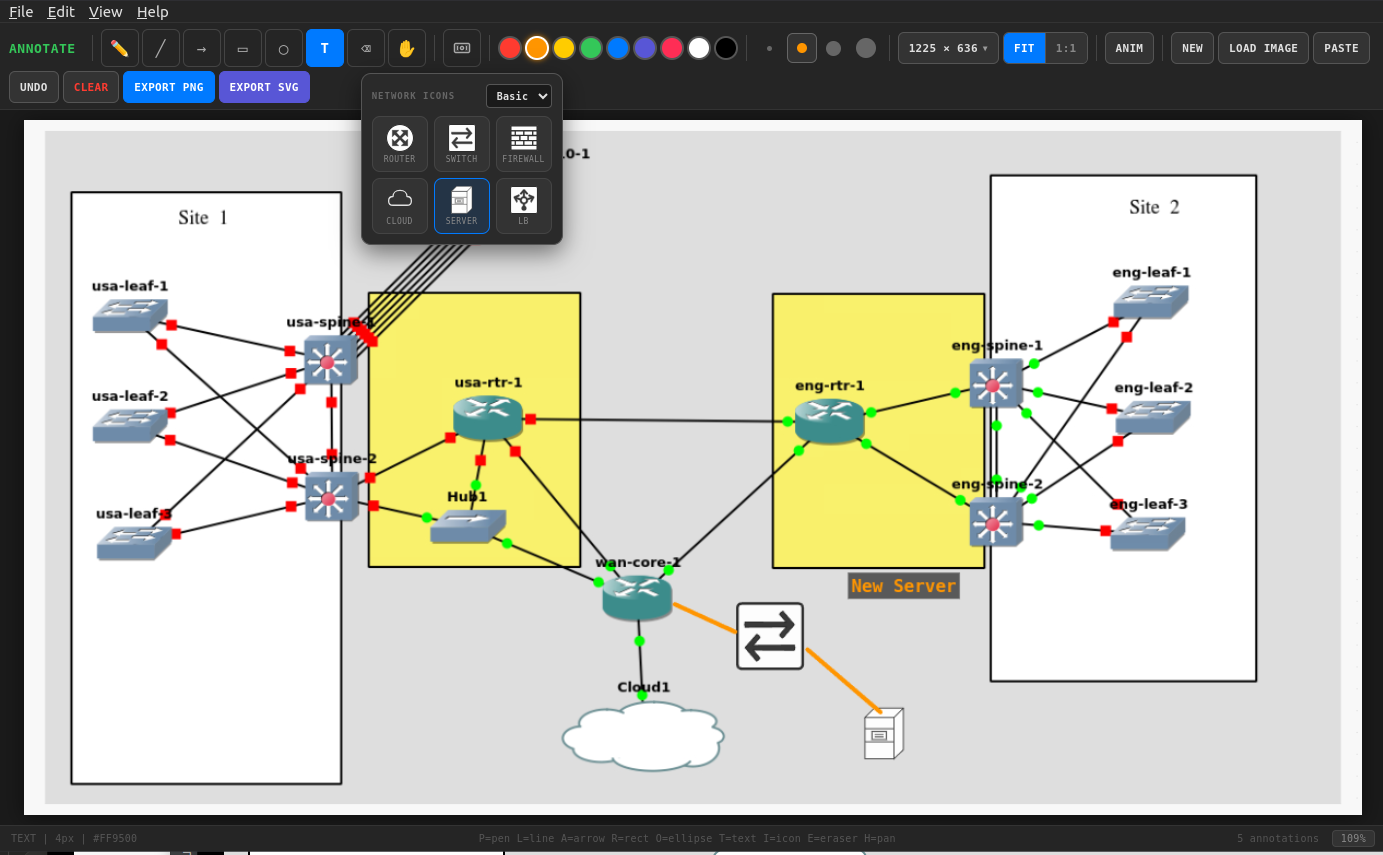This screenshot has width=1383, height=855.
Task: Open the canvas size dropdown
Action: pyautogui.click(x=947, y=47)
